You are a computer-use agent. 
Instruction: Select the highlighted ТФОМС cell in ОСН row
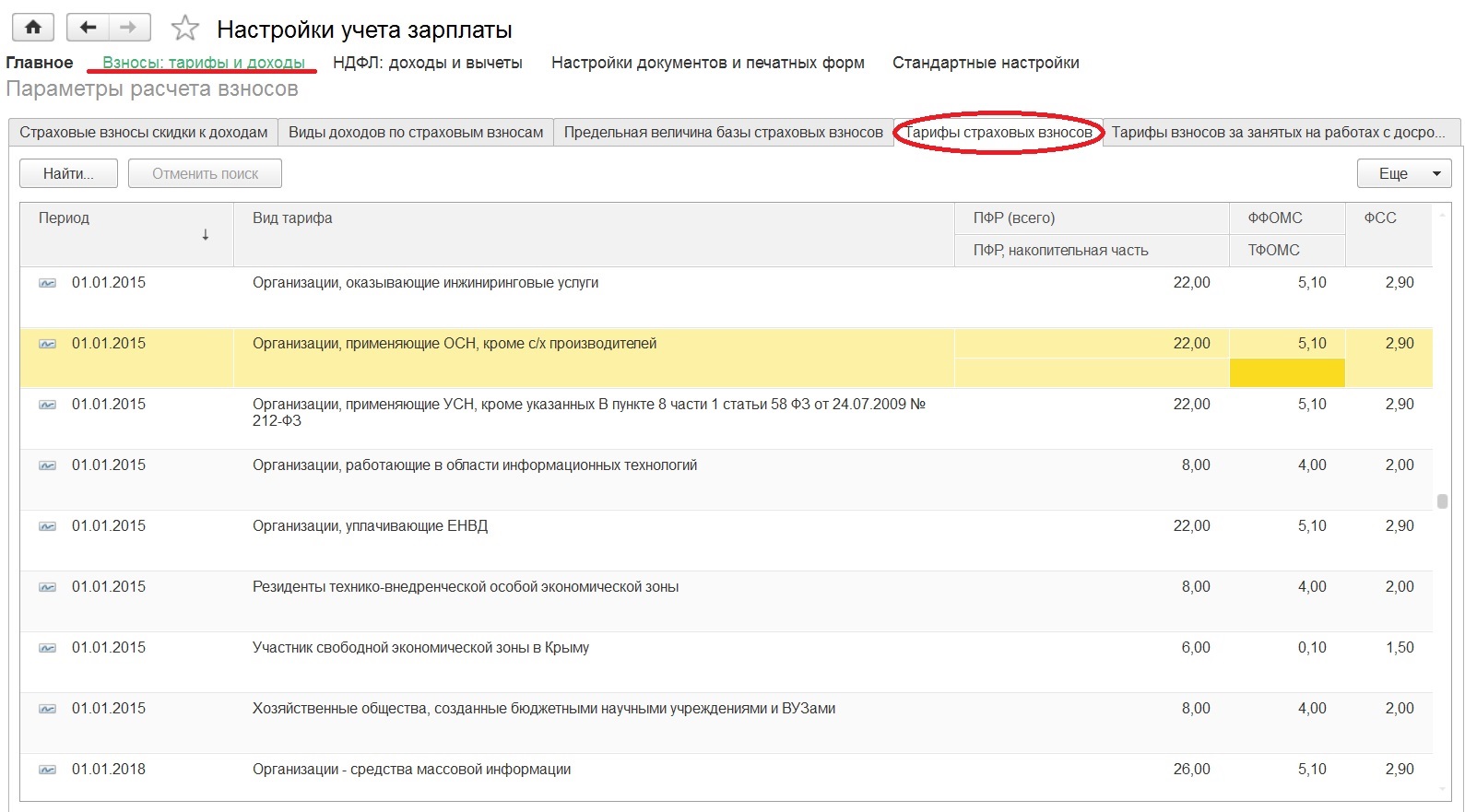click(x=1286, y=373)
